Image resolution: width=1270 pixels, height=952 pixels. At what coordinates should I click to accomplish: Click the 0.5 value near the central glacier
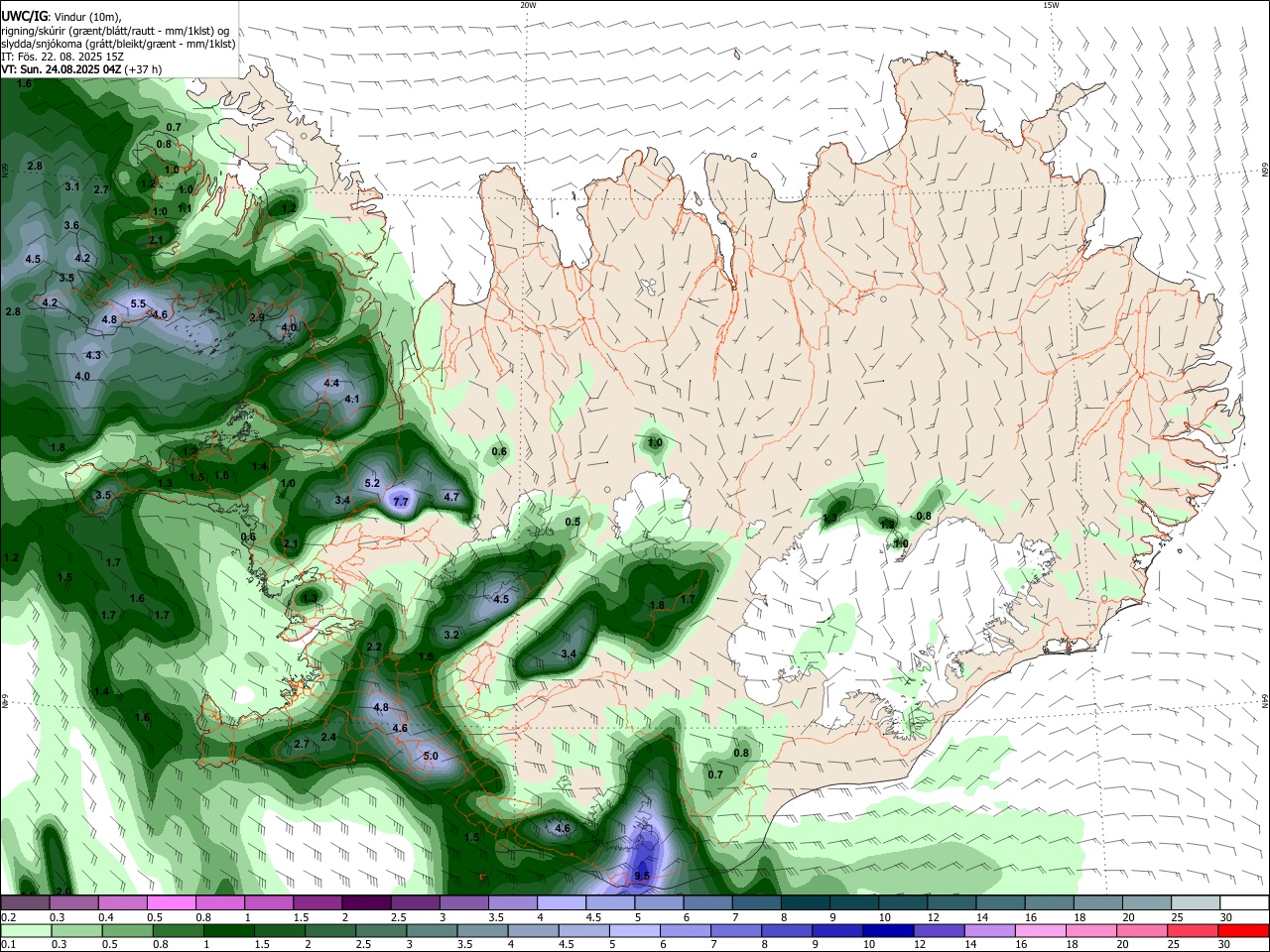click(572, 522)
